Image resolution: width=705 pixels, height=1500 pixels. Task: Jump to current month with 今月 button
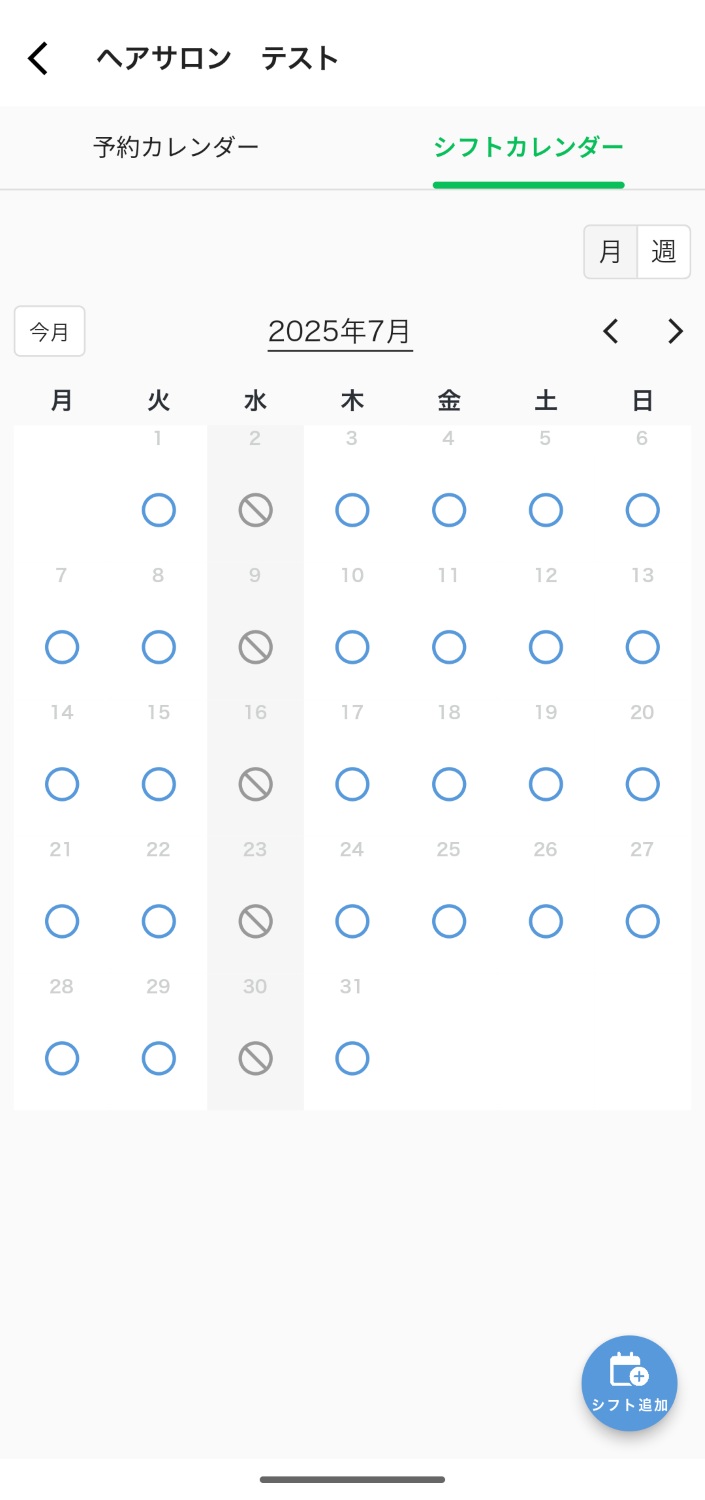49,331
